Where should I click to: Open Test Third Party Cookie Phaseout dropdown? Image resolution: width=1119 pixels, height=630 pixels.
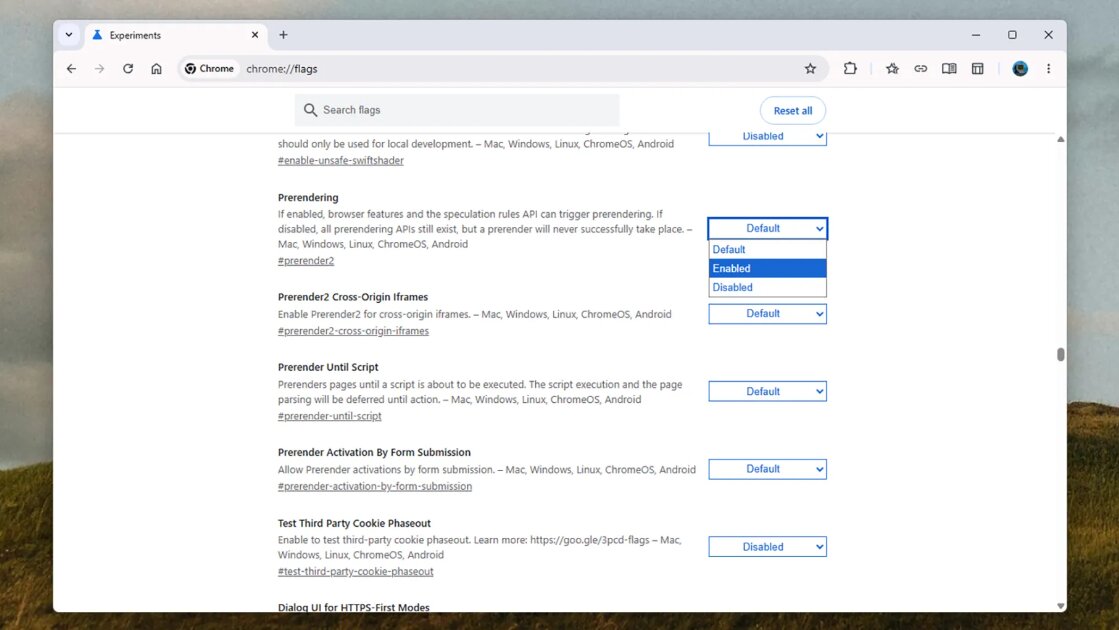tap(767, 547)
